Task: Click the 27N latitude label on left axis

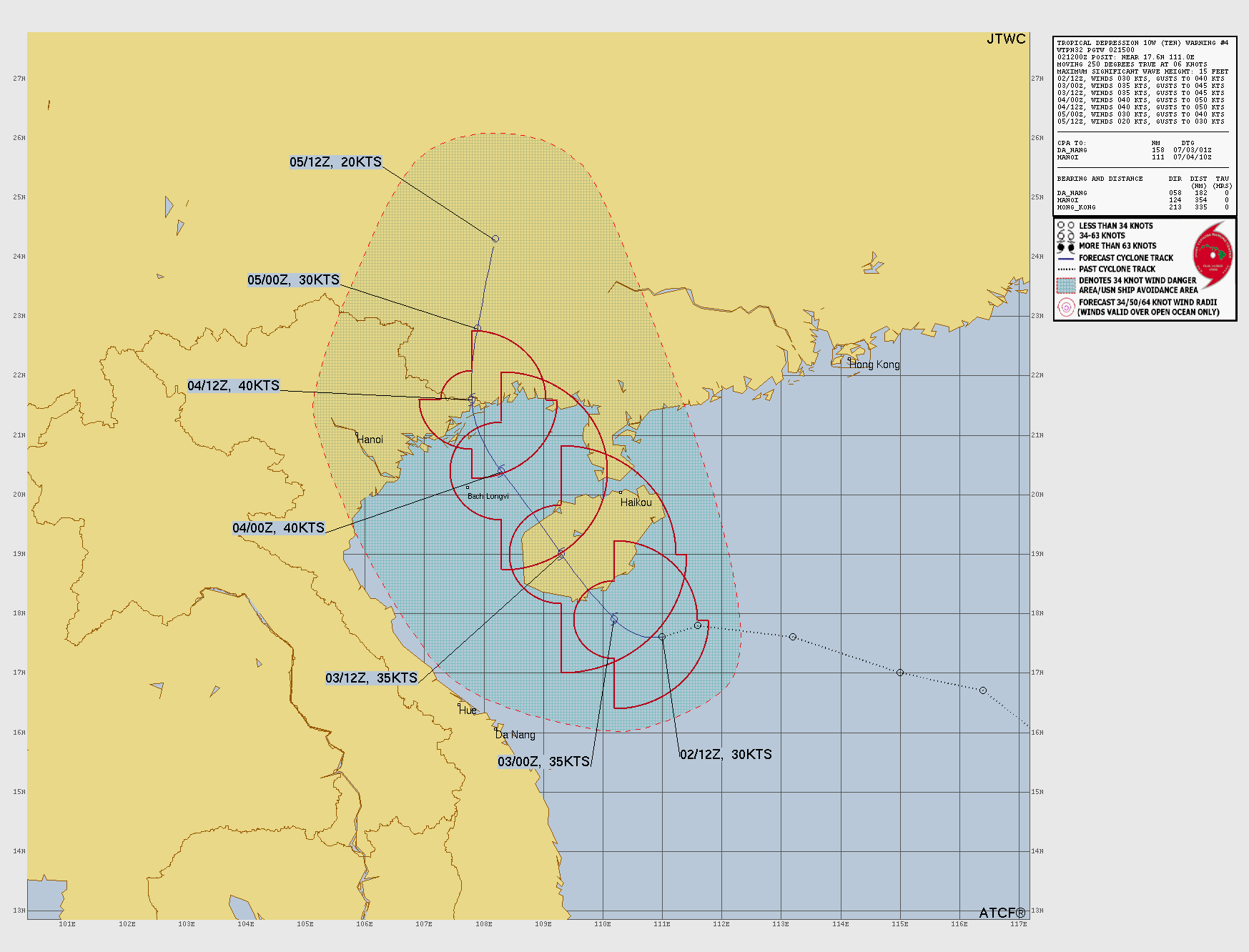Action: (x=19, y=79)
